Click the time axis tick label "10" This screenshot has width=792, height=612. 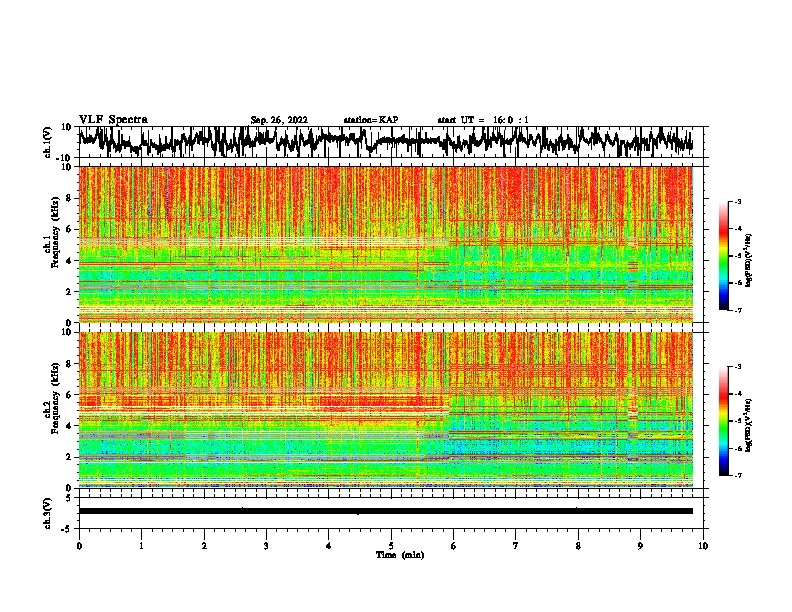coord(703,546)
